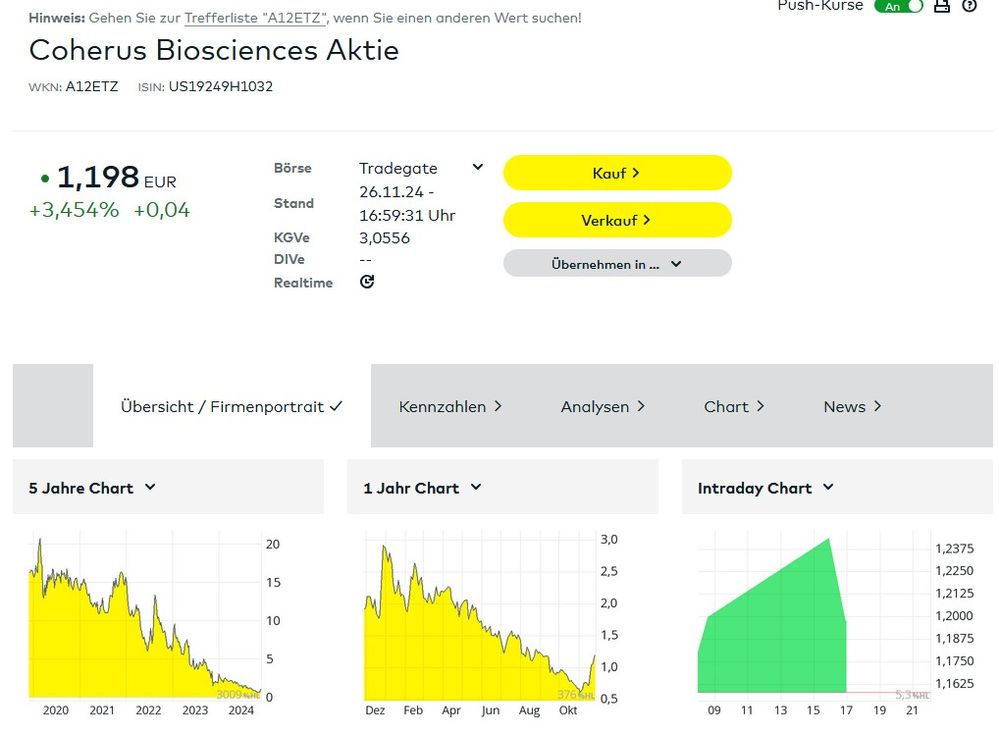Select the News tab
999x730 pixels.
coord(852,407)
